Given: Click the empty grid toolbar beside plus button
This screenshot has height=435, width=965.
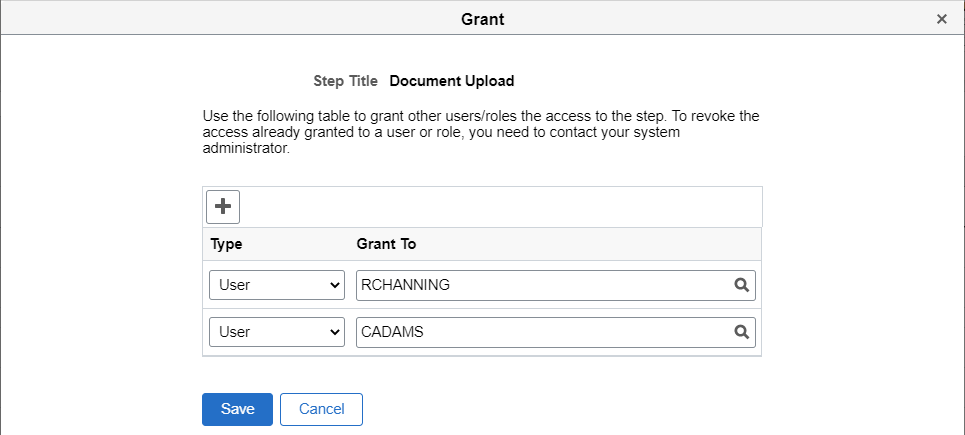Looking at the screenshot, I should (x=500, y=207).
